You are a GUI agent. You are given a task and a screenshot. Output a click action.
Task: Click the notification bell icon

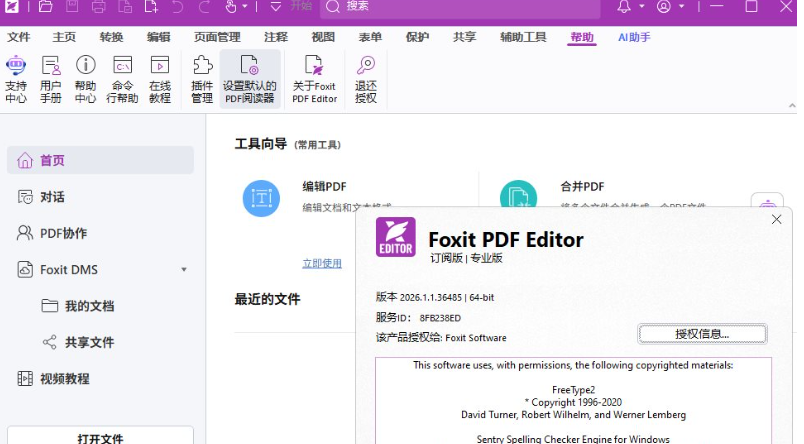tap(624, 7)
